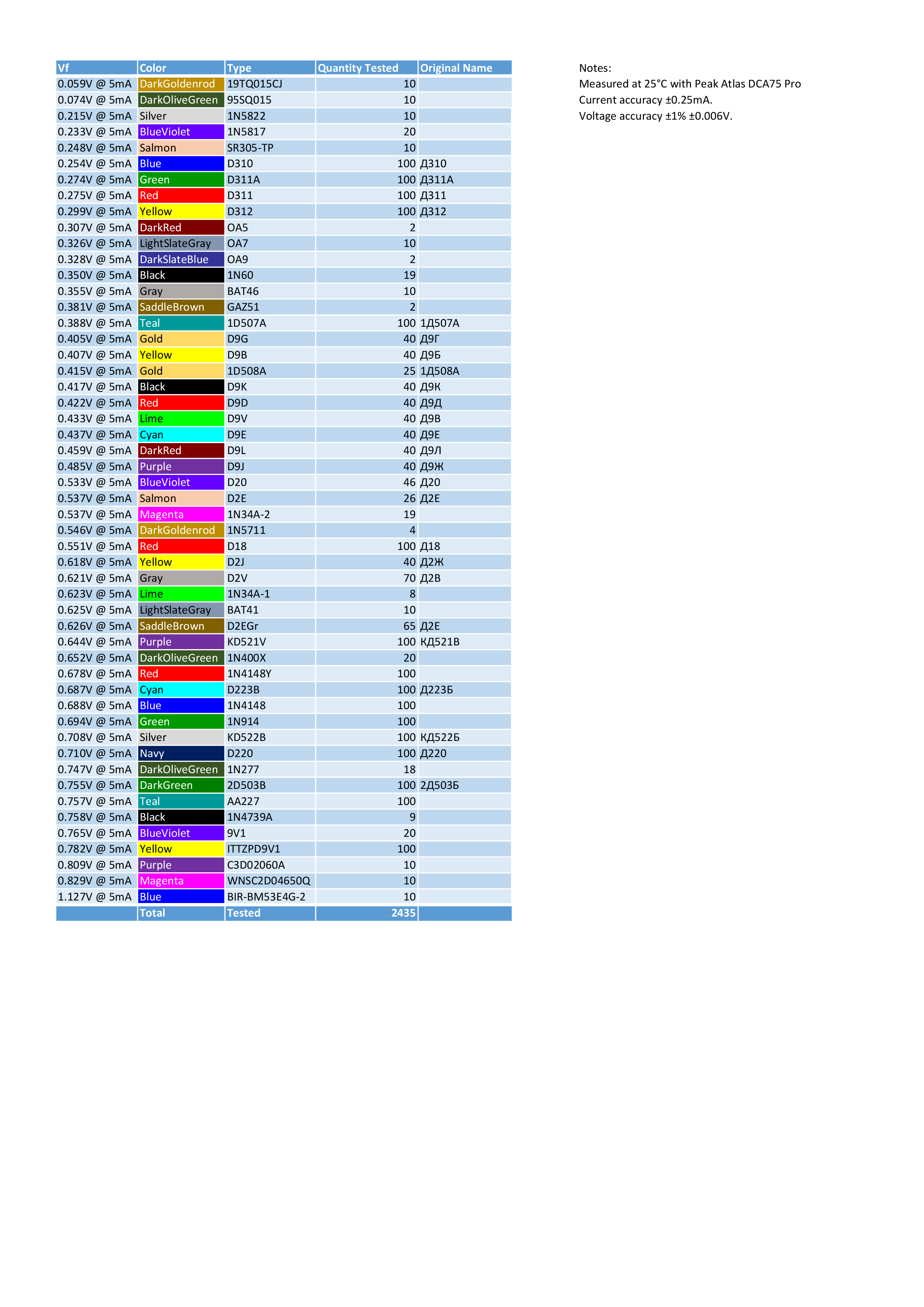Click the Vf column header
The height and width of the screenshot is (1307, 924).
pyautogui.click(x=97, y=68)
